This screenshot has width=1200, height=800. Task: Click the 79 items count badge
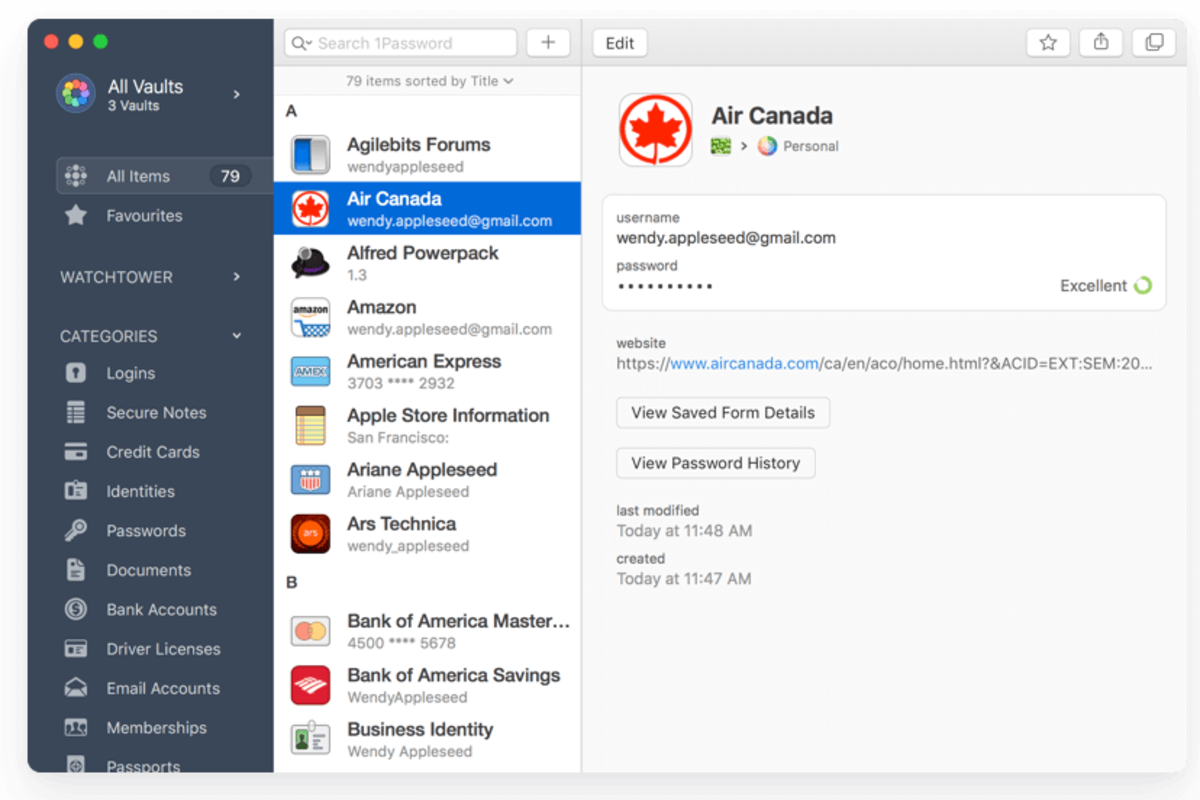point(230,176)
